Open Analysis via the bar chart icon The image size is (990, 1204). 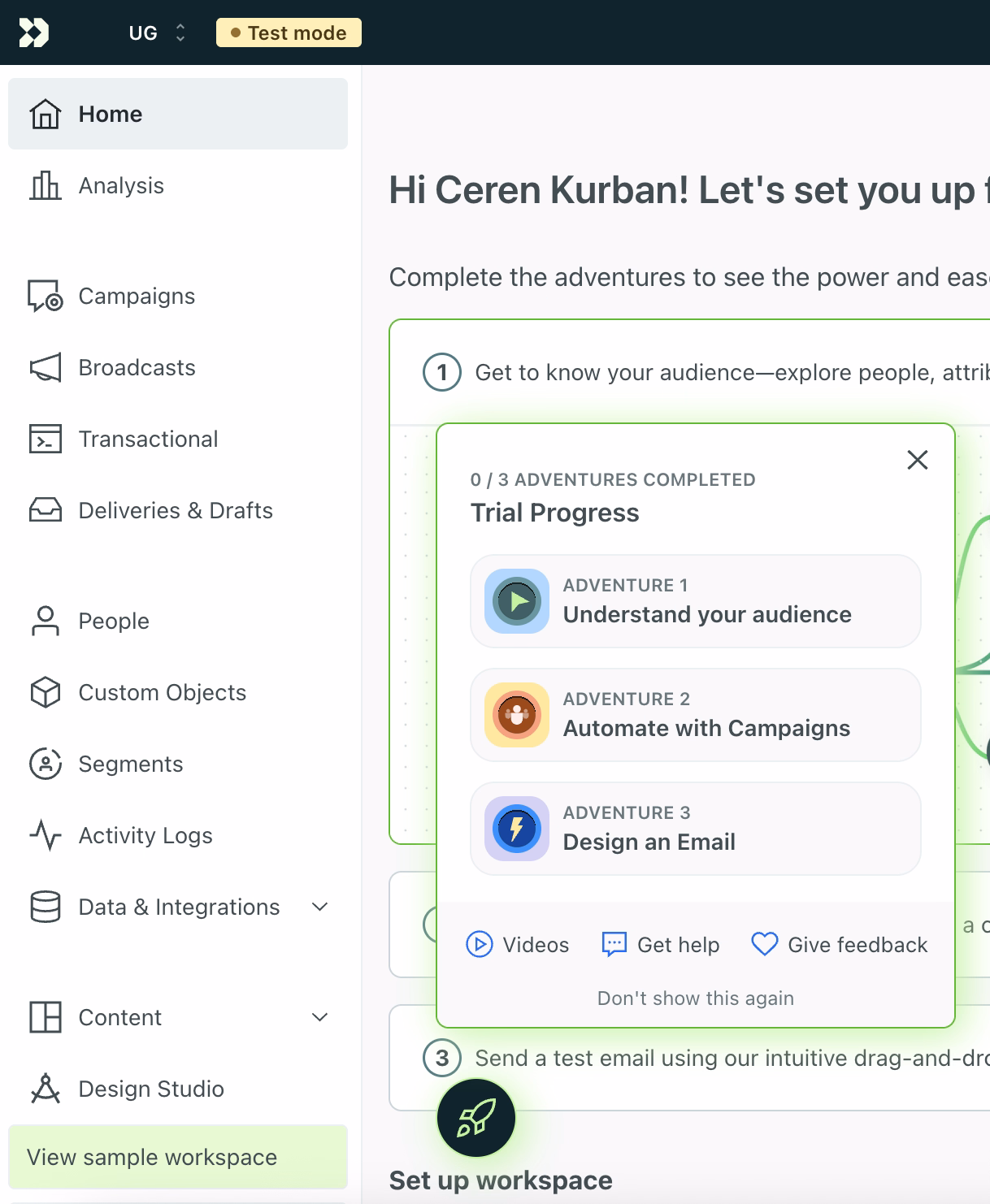(46, 185)
